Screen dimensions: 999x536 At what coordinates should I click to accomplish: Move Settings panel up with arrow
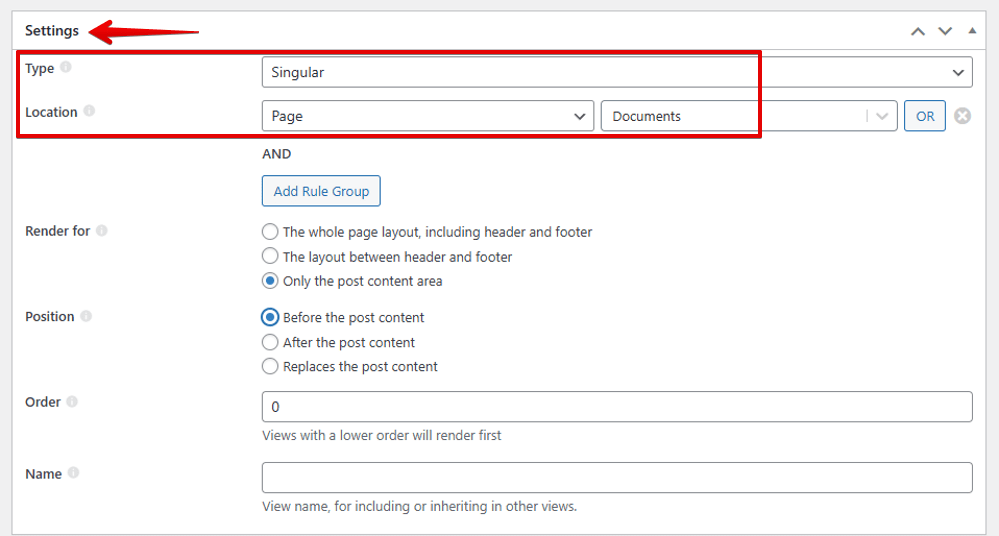[918, 31]
